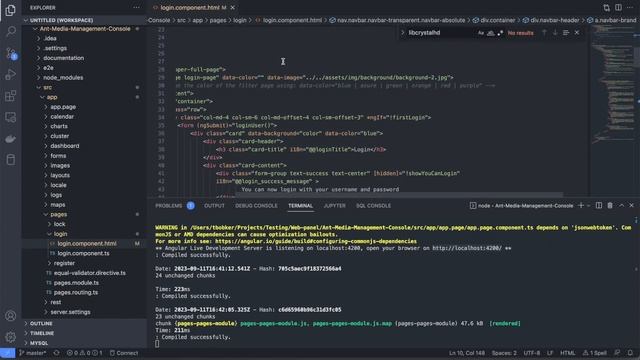Close the login.component.html editor tab
Screen dimensions: 640x360
pos(233,7)
